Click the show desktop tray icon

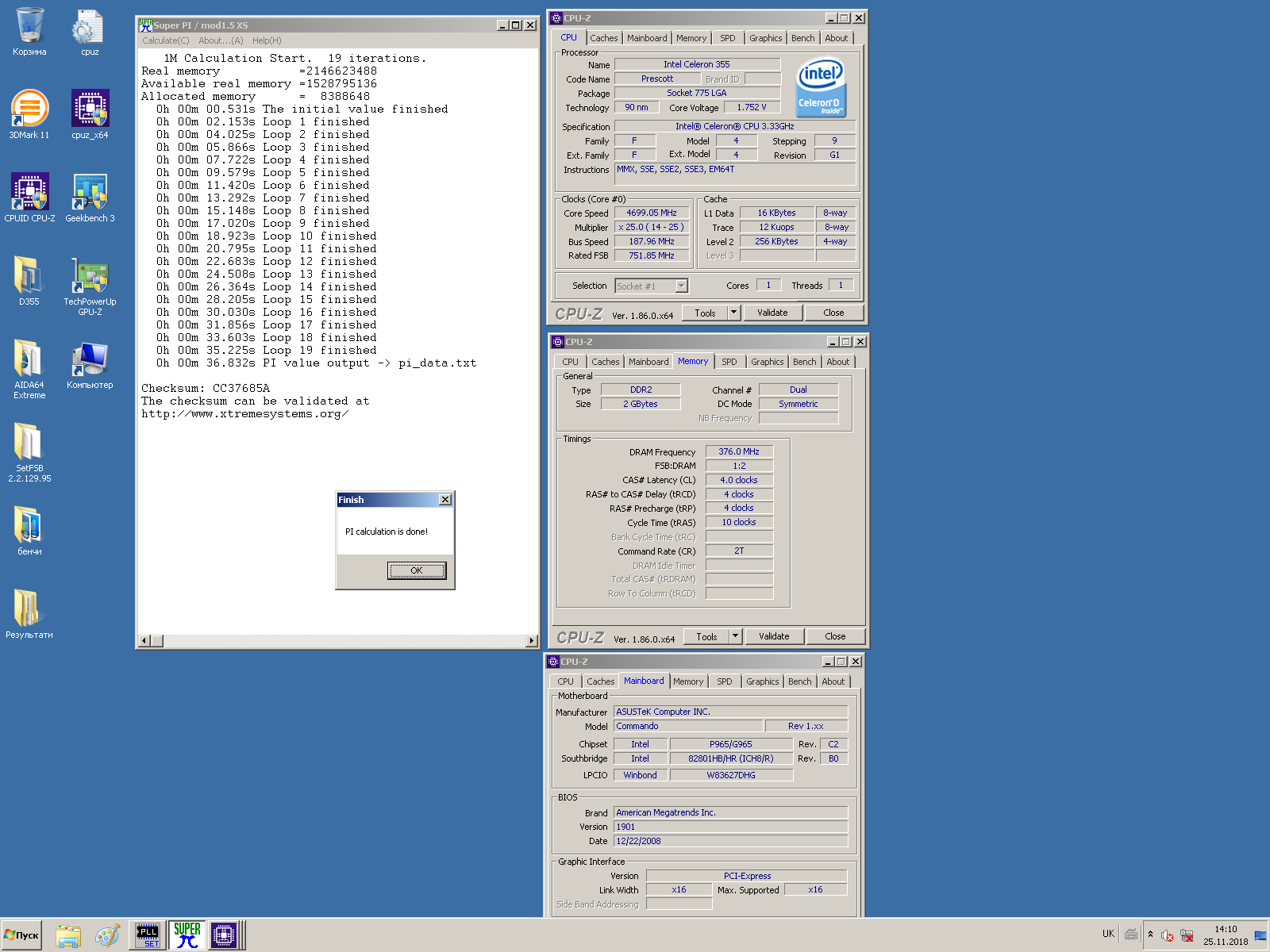(x=1260, y=935)
